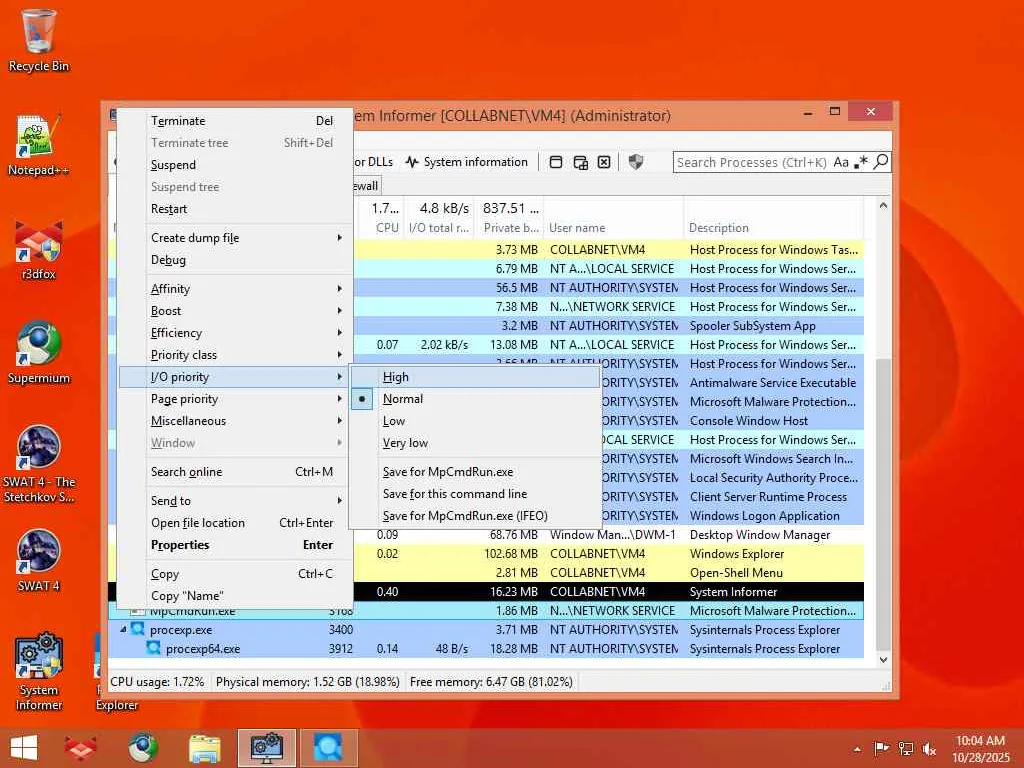
Task: Set I/O priority to Very low
Action: pos(475,443)
